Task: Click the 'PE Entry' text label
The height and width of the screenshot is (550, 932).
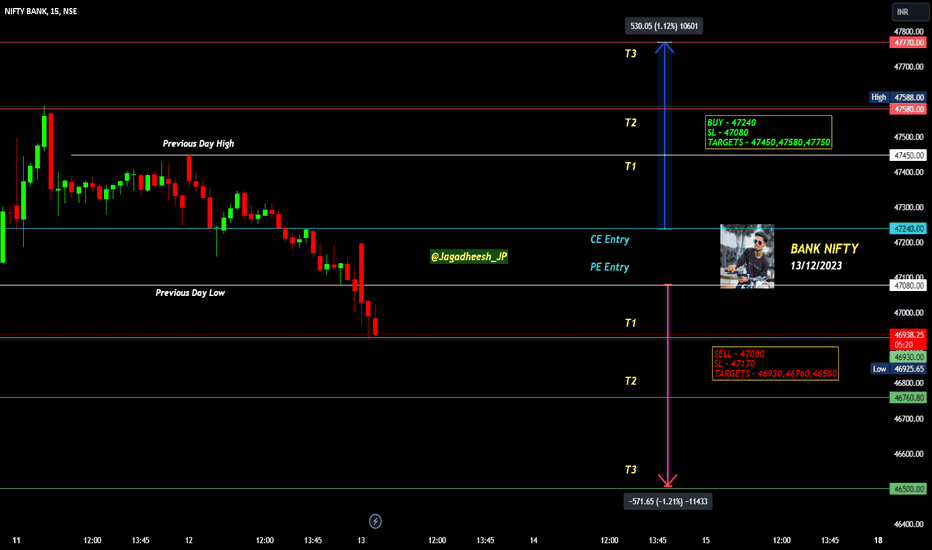Action: [x=610, y=267]
